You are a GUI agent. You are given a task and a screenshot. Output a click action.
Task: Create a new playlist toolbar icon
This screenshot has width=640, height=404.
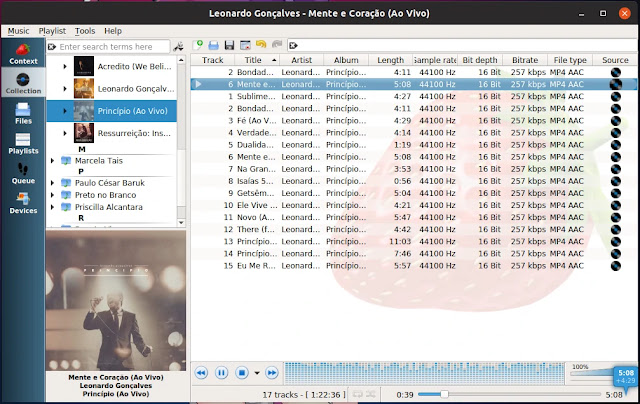coord(198,45)
